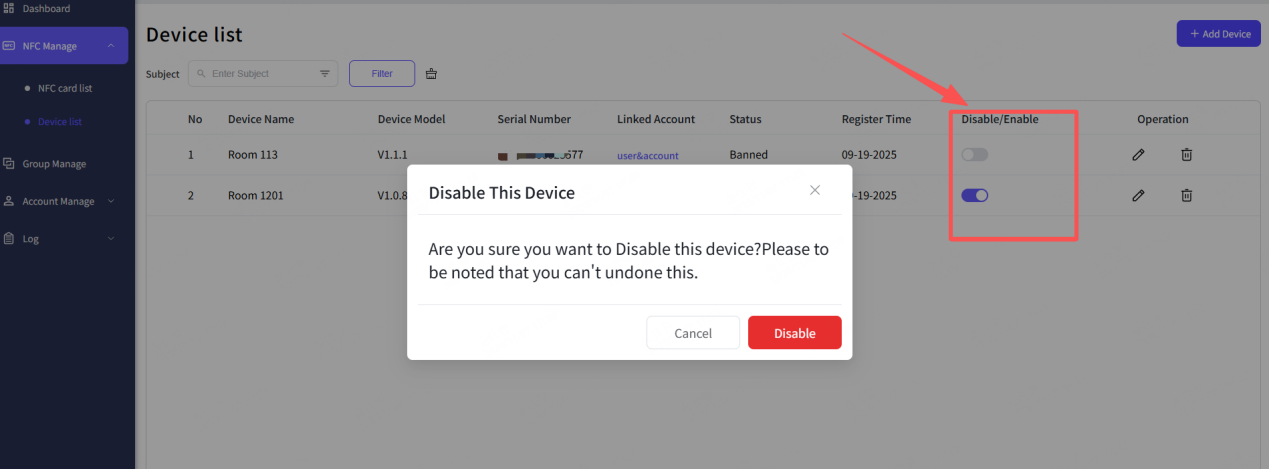Click the Enter Subject search field
The height and width of the screenshot is (469, 1269).
point(260,74)
